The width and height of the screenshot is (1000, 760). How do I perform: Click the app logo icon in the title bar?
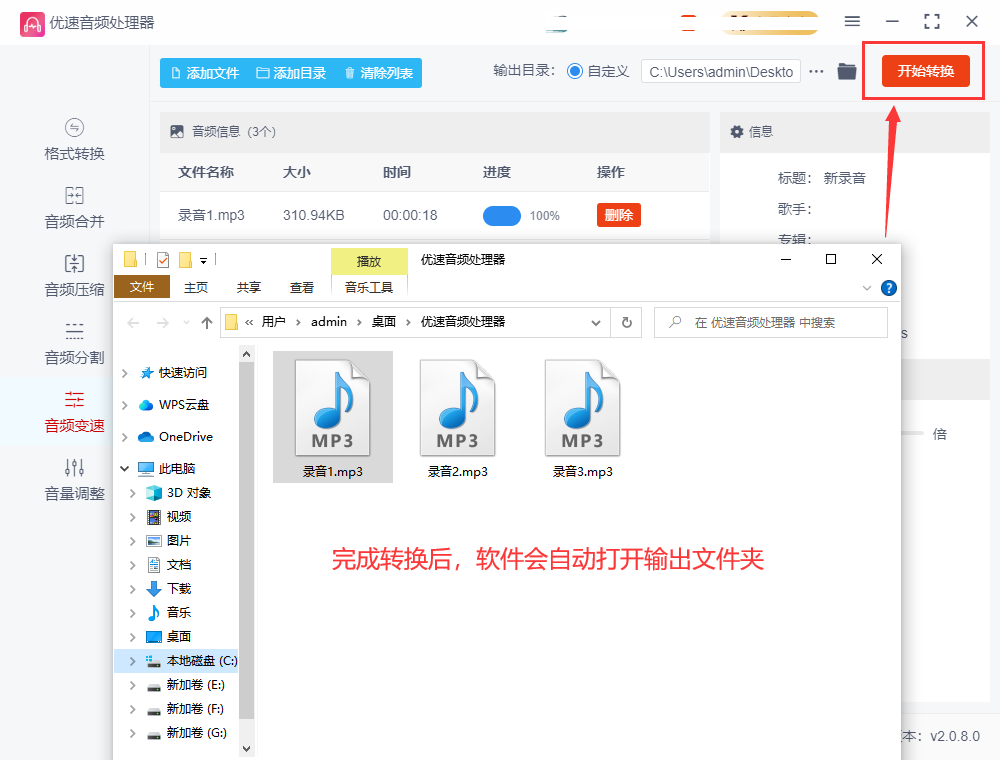32,24
